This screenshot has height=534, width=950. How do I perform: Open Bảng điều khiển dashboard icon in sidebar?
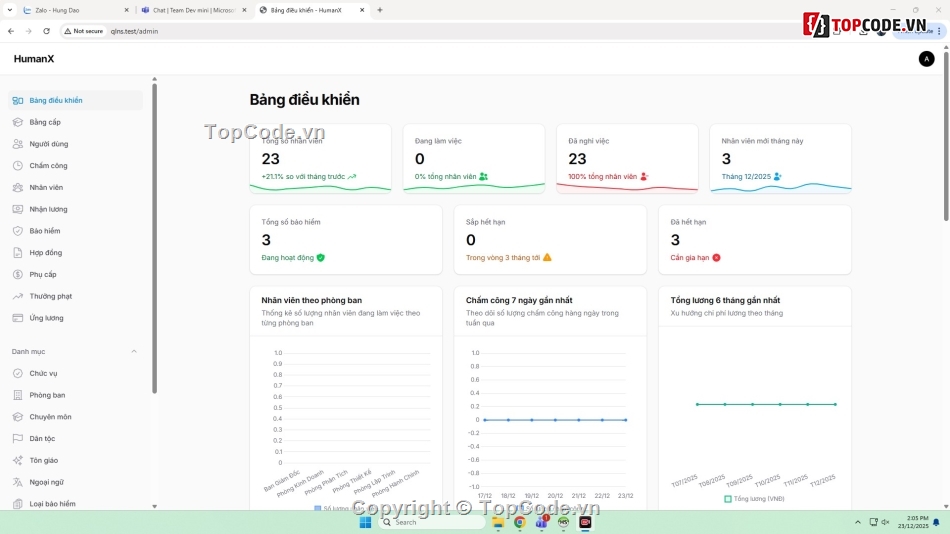(x=18, y=101)
